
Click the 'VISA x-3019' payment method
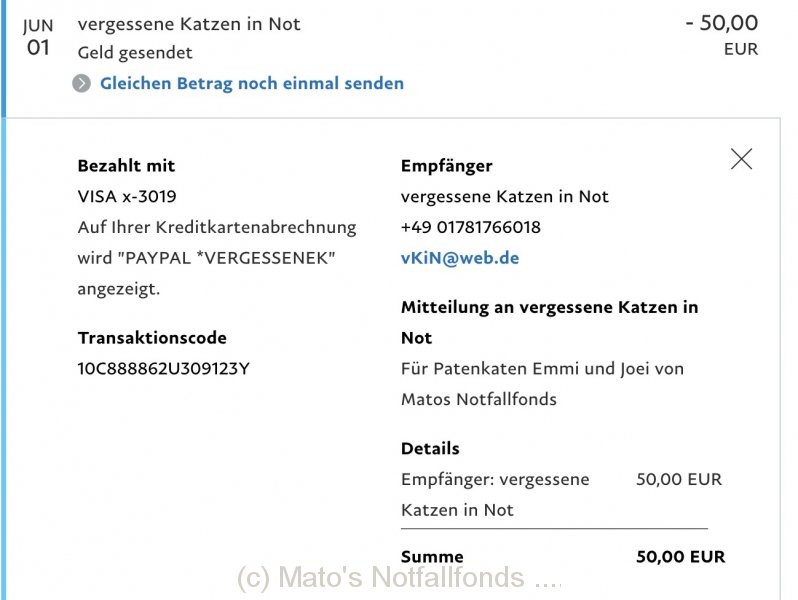click(127, 196)
